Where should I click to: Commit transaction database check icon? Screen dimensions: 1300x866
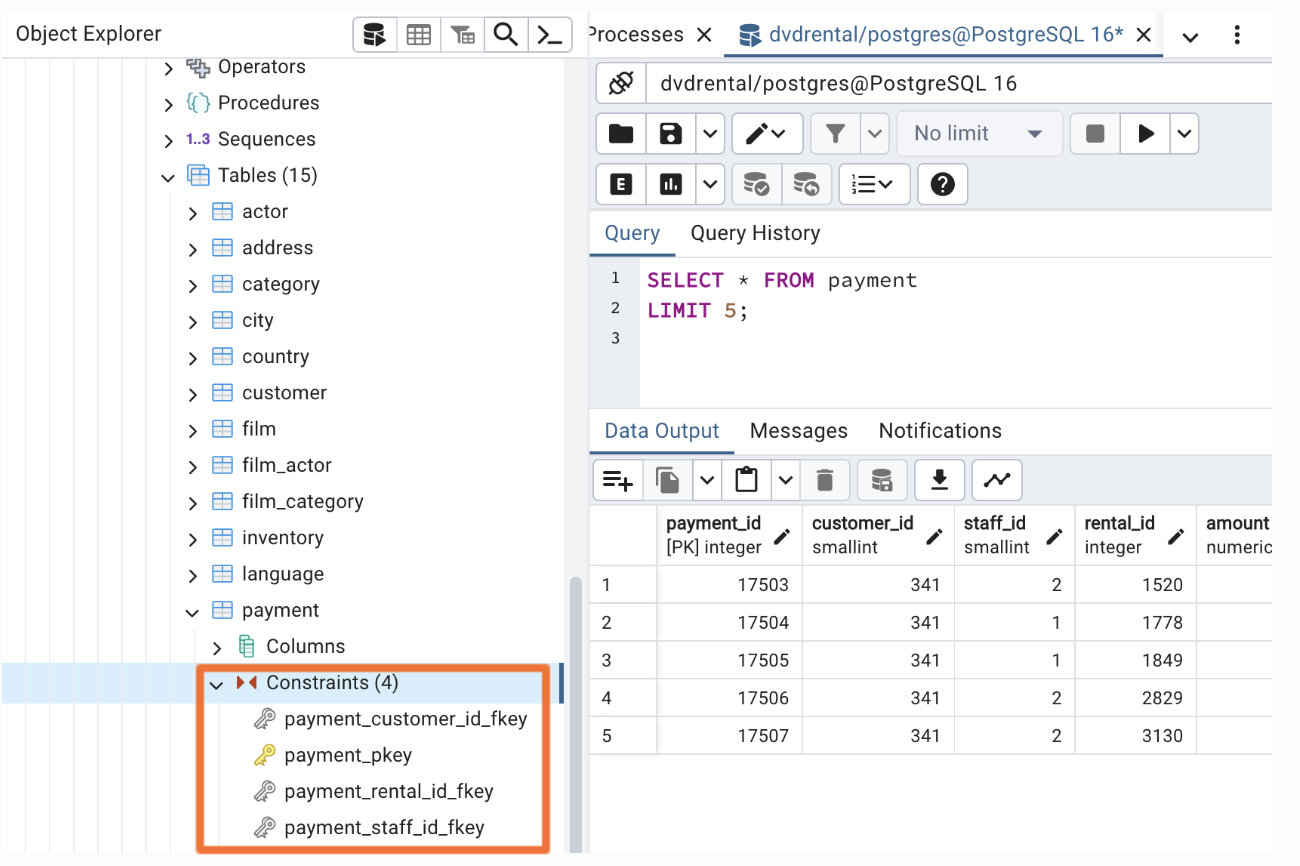point(757,184)
